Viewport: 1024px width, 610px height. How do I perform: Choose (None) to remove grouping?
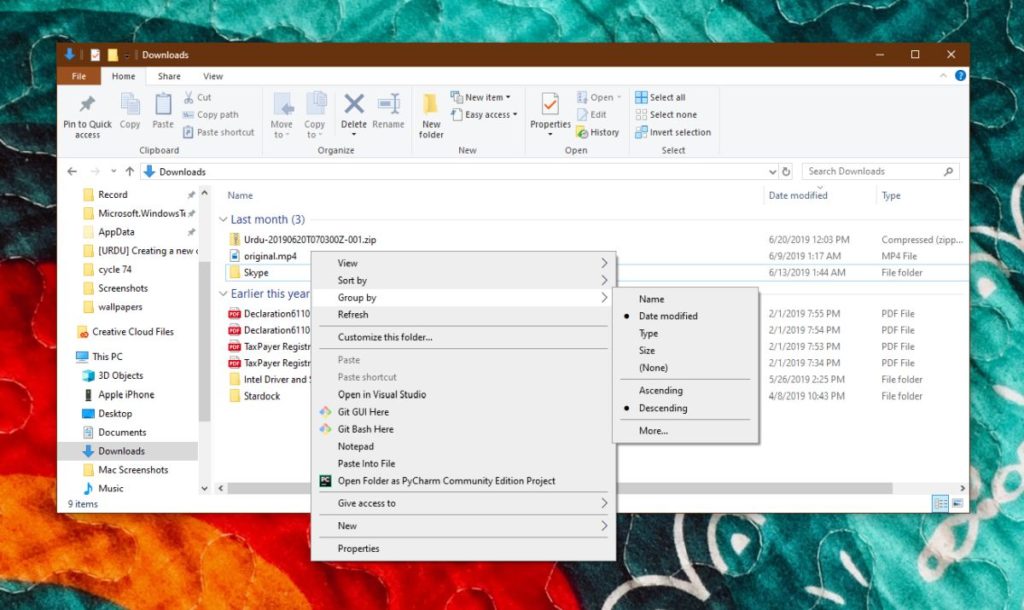[654, 367]
